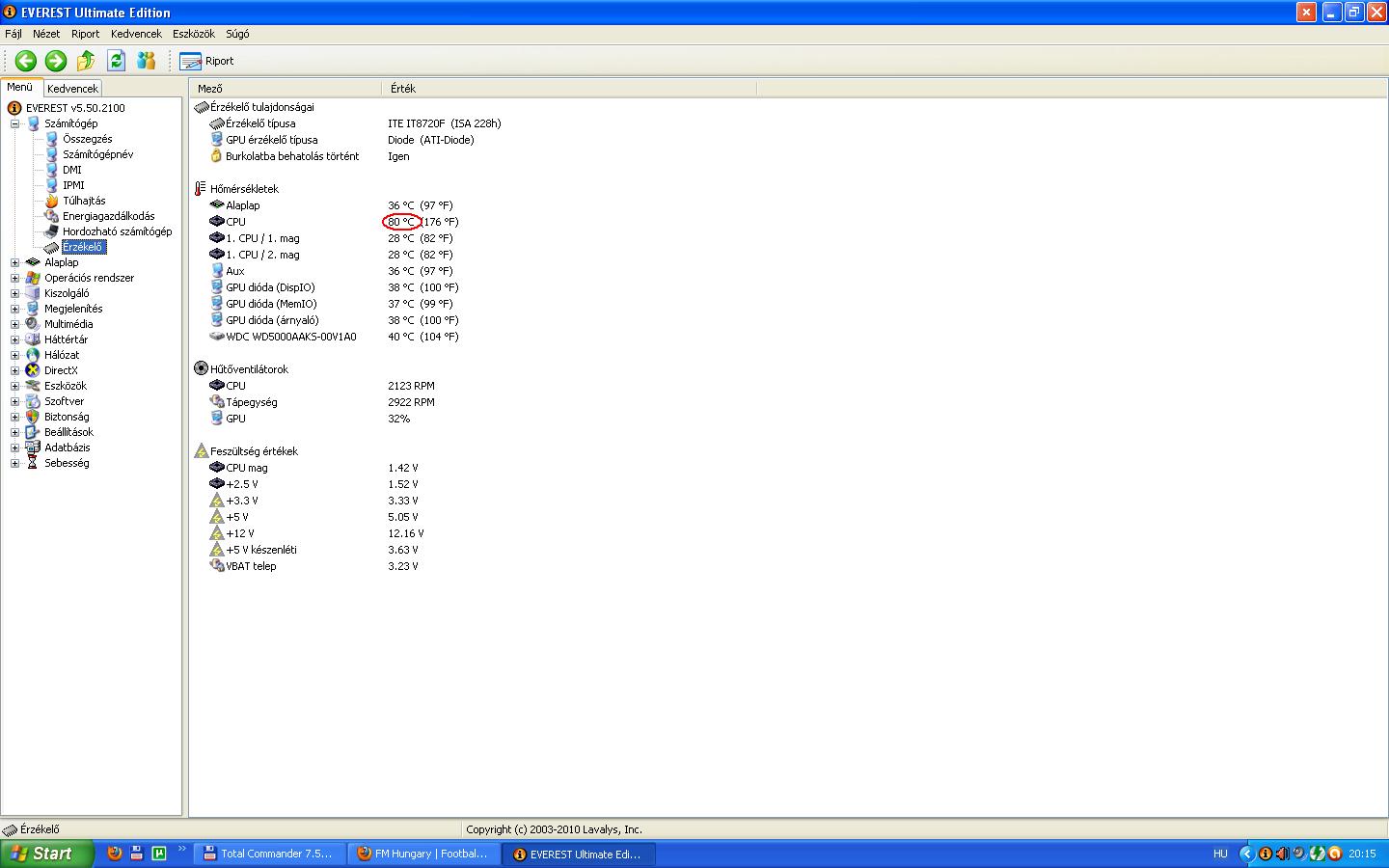This screenshot has width=1389, height=868.
Task: Click the green Forward arrow toolbar icon
Action: tap(56, 61)
